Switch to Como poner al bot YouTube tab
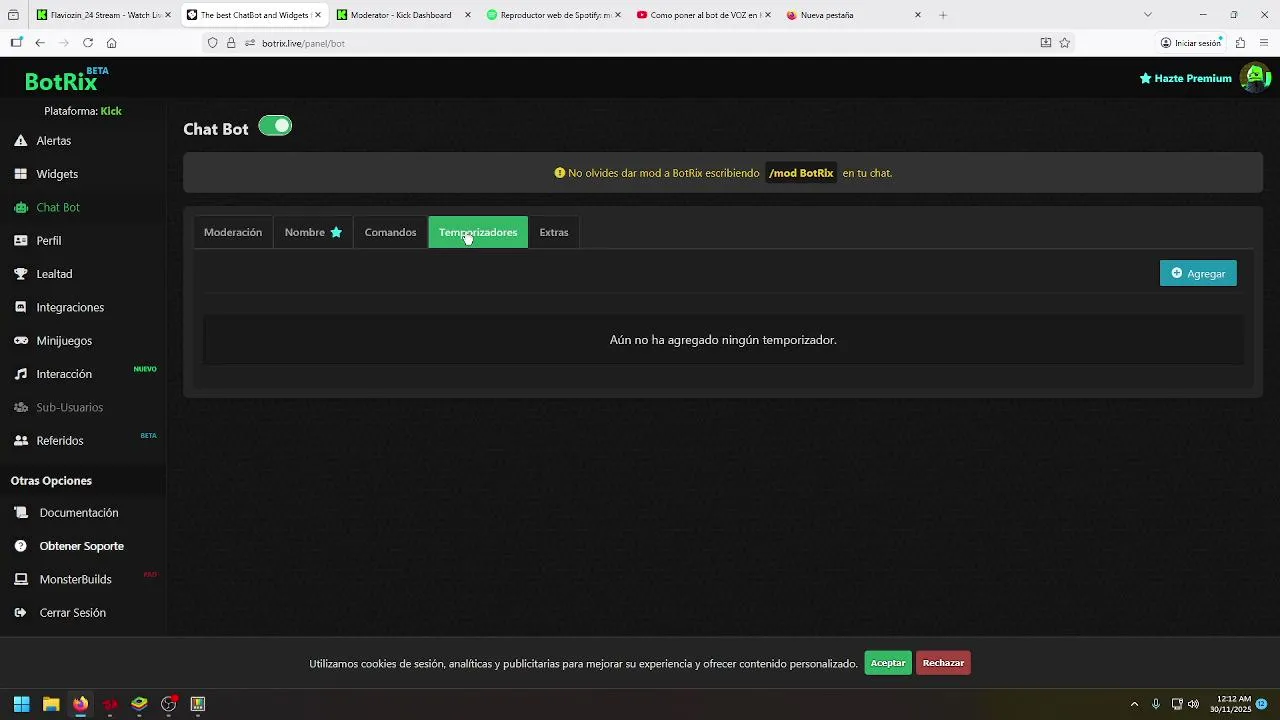The image size is (1280, 720). (703, 15)
